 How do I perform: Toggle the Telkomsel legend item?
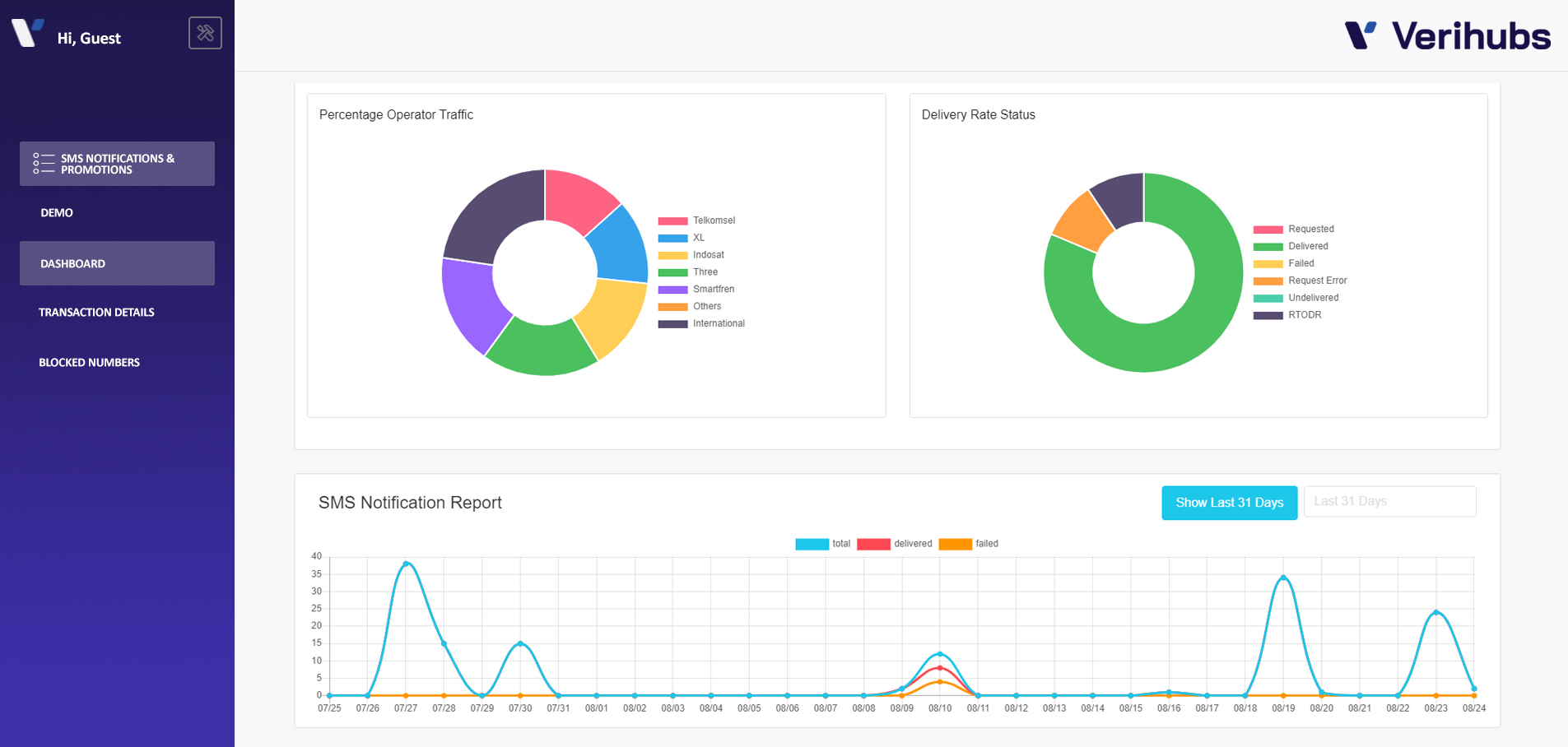tap(696, 220)
